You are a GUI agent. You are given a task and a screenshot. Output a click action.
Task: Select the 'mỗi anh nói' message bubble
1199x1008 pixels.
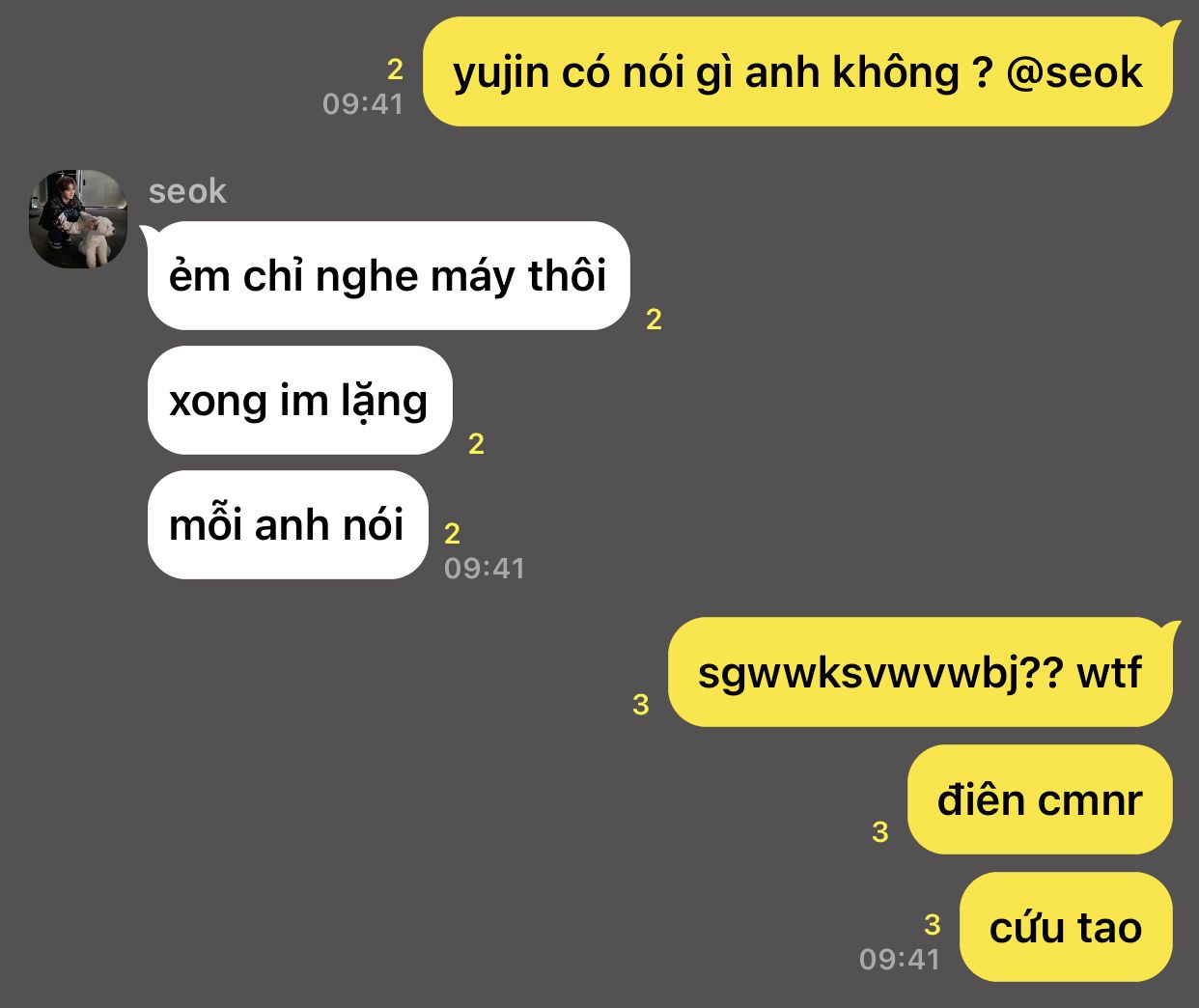[x=288, y=525]
